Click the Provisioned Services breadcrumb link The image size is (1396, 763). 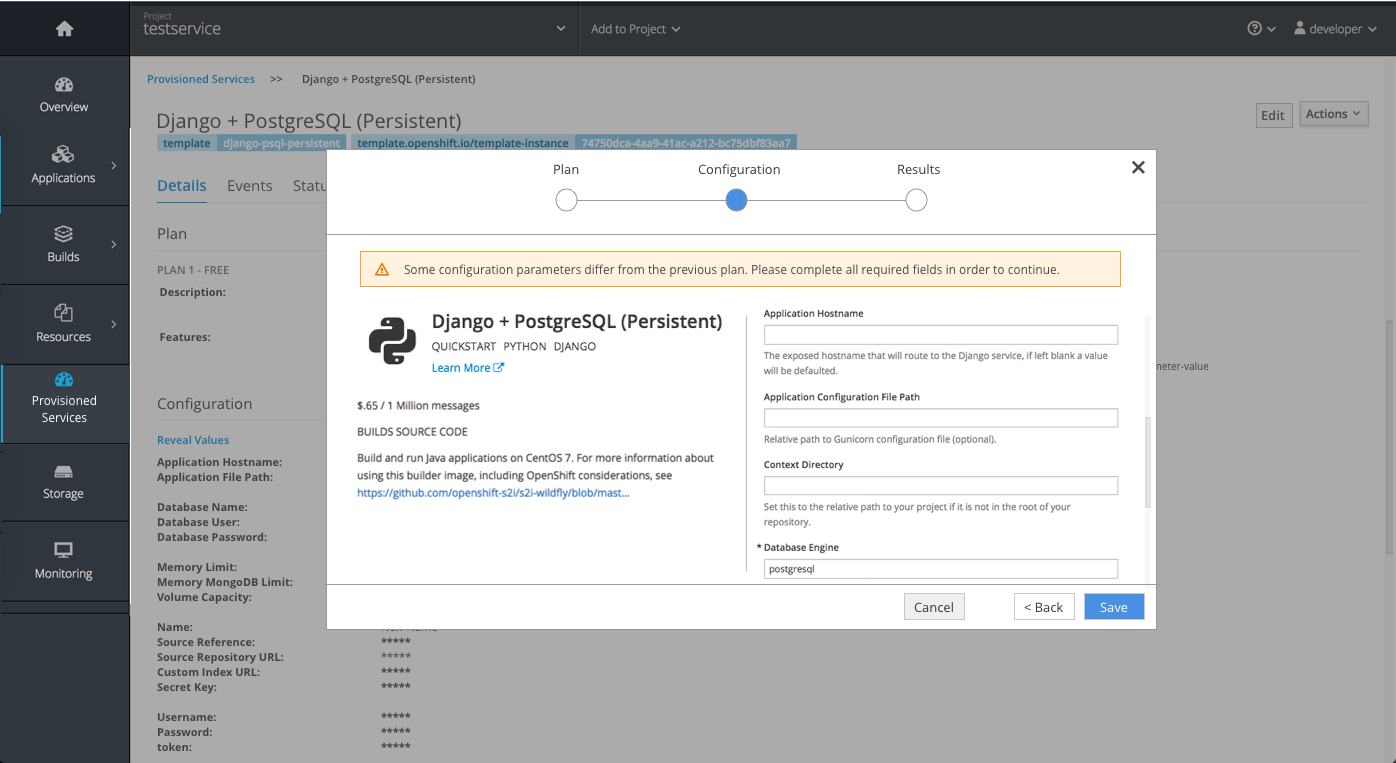(x=201, y=79)
